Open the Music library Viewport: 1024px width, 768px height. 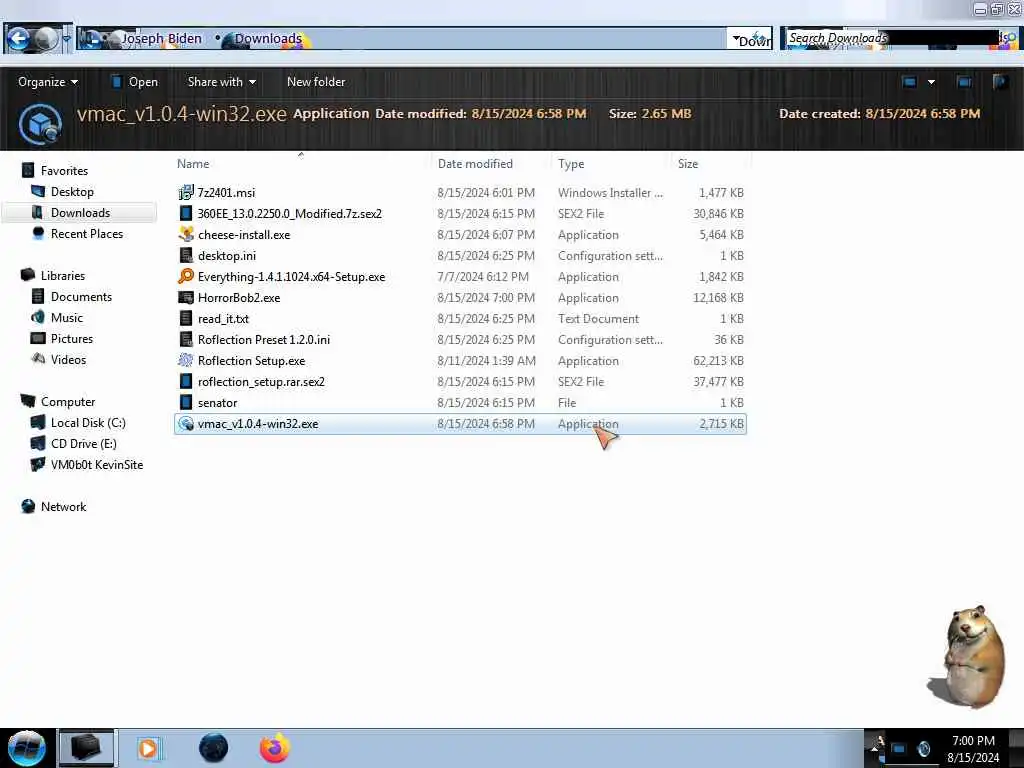[67, 317]
